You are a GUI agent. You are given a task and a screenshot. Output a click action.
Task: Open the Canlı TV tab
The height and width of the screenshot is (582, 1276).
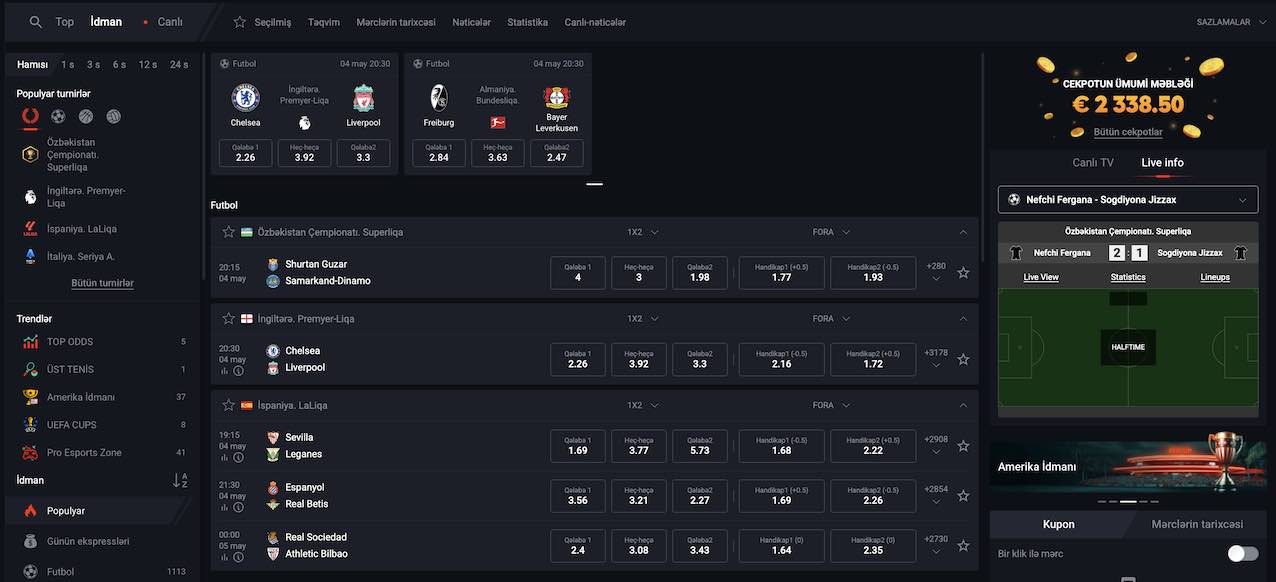1093,163
